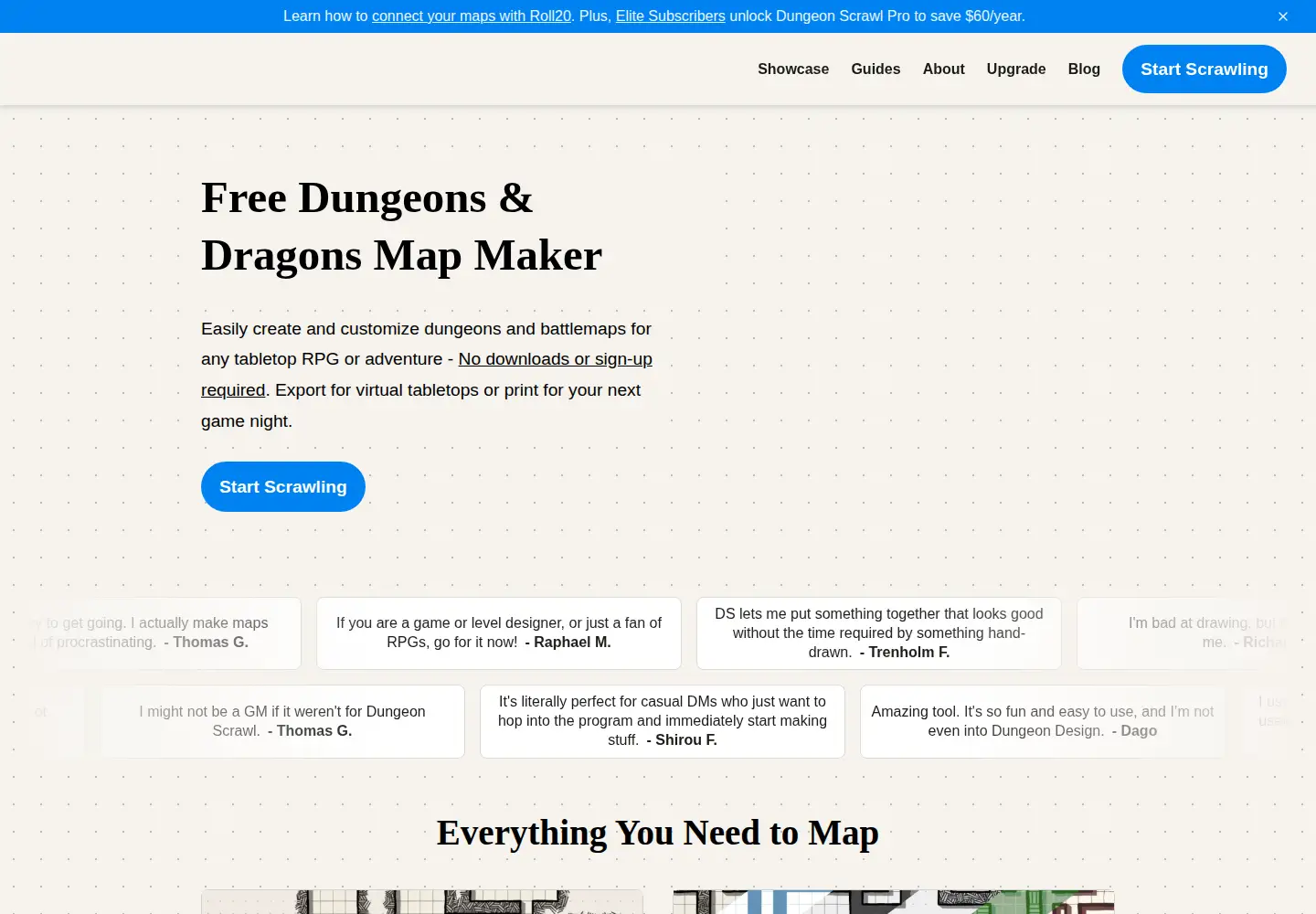Image resolution: width=1316 pixels, height=914 pixels.
Task: Select the Raphael M. testimonial card
Action: coord(499,632)
